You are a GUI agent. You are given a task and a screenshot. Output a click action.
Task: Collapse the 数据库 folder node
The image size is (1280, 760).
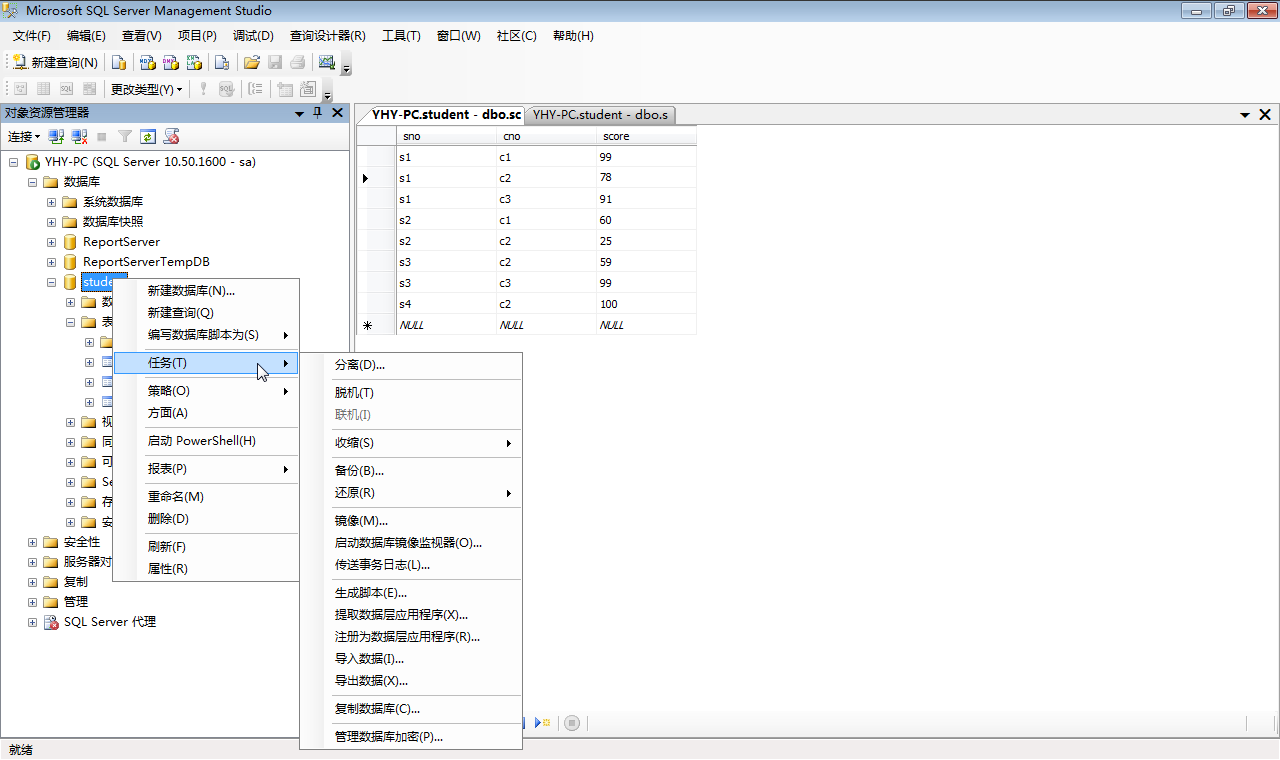33,182
